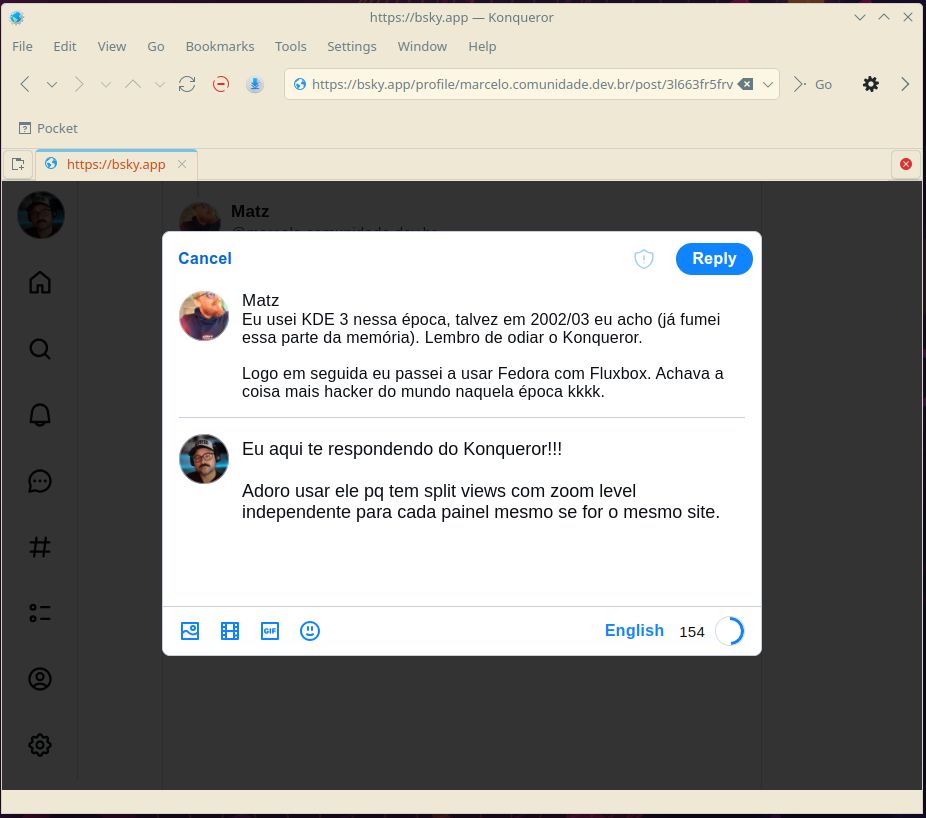This screenshot has height=818, width=926.
Task: Open a new tab with the tab icon
Action: click(18, 164)
